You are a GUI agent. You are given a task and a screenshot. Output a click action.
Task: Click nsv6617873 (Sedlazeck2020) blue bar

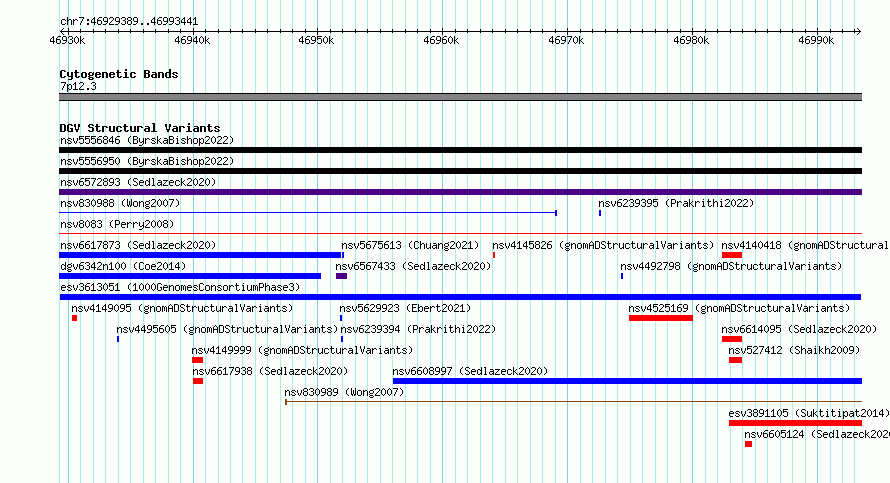[x=201, y=255]
